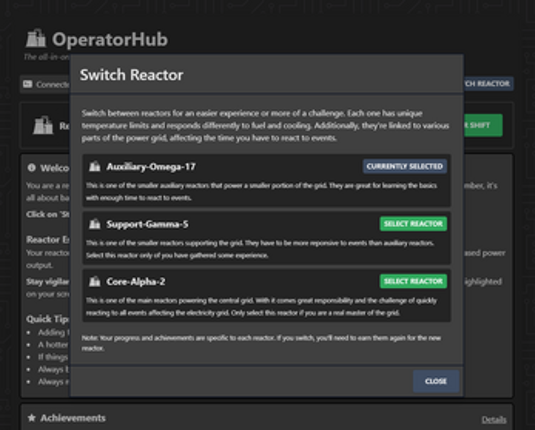This screenshot has height=430, width=535.
Task: Click the connection status icon behind dialog
Action: click(x=28, y=84)
